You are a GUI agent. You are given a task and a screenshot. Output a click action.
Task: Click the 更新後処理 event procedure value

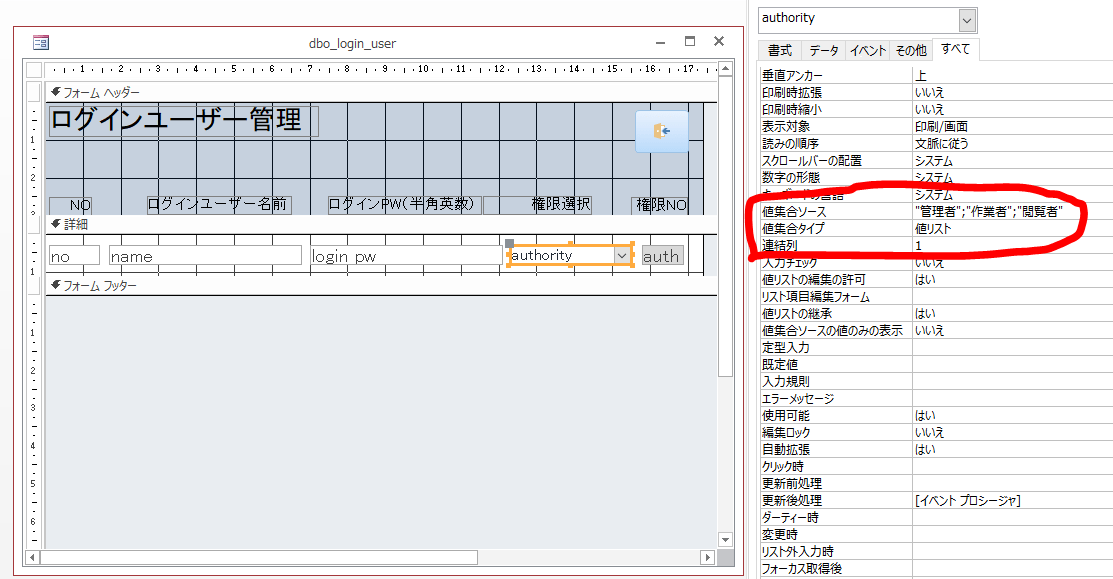tap(1012, 501)
